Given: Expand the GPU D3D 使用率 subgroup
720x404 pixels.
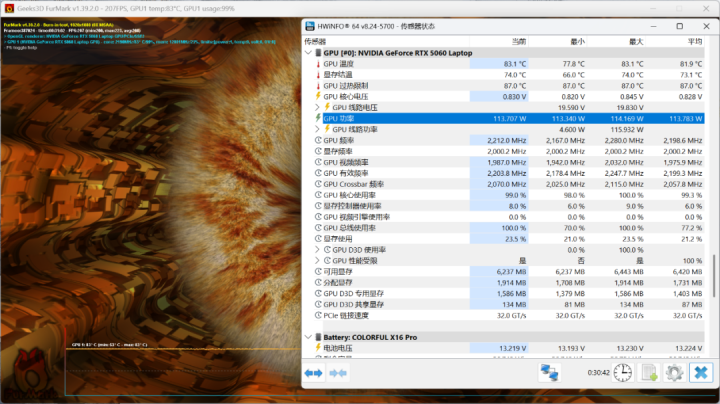Looking at the screenshot, I should pos(317,250).
